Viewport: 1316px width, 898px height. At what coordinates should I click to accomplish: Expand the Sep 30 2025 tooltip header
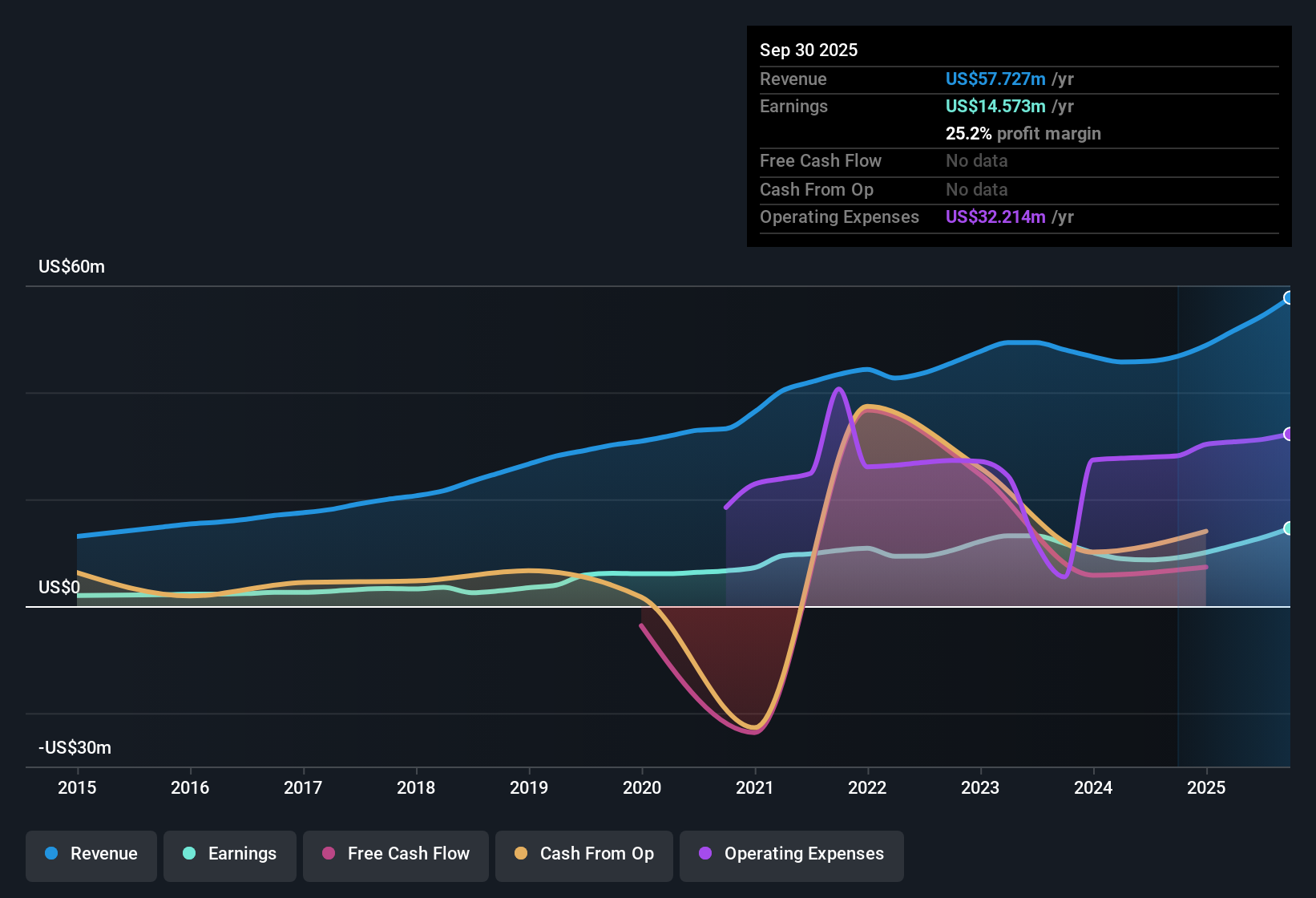(809, 50)
